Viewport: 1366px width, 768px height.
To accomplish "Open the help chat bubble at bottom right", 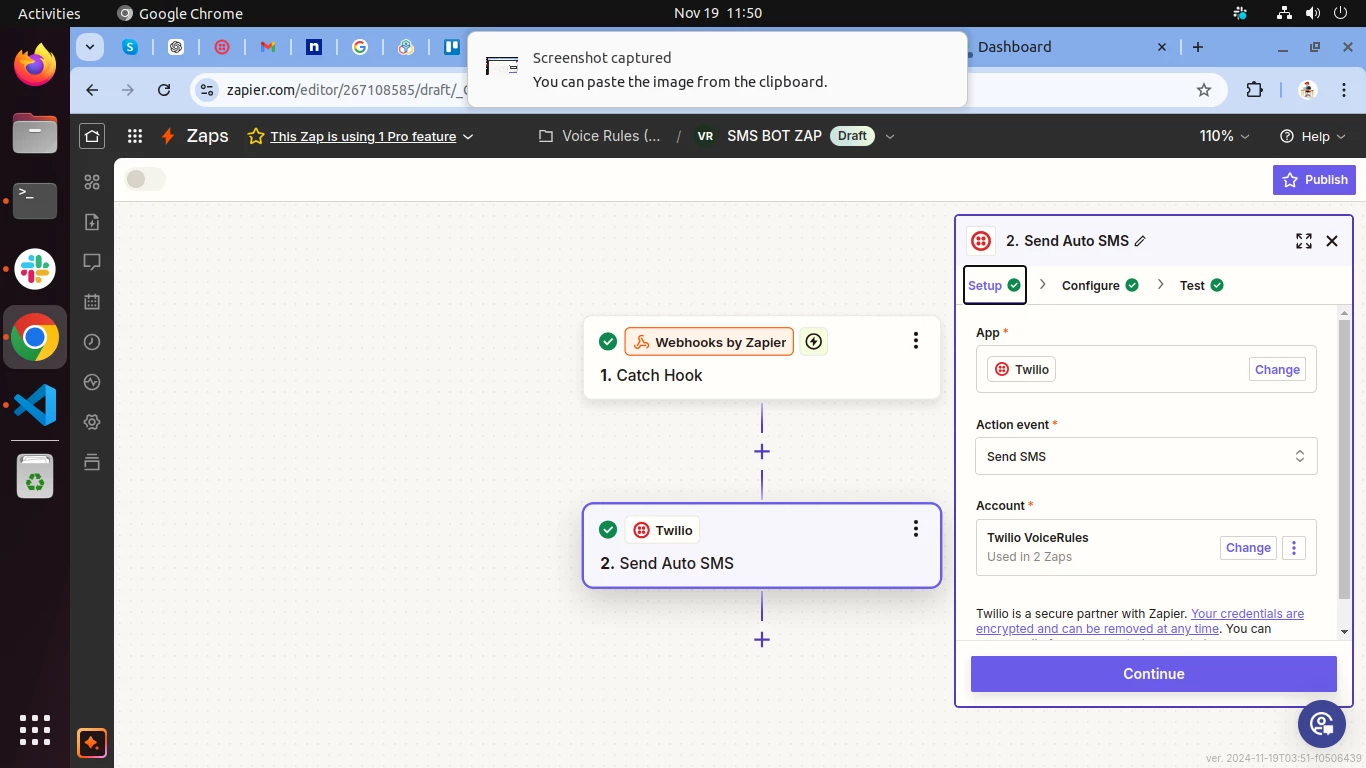I will coord(1322,724).
